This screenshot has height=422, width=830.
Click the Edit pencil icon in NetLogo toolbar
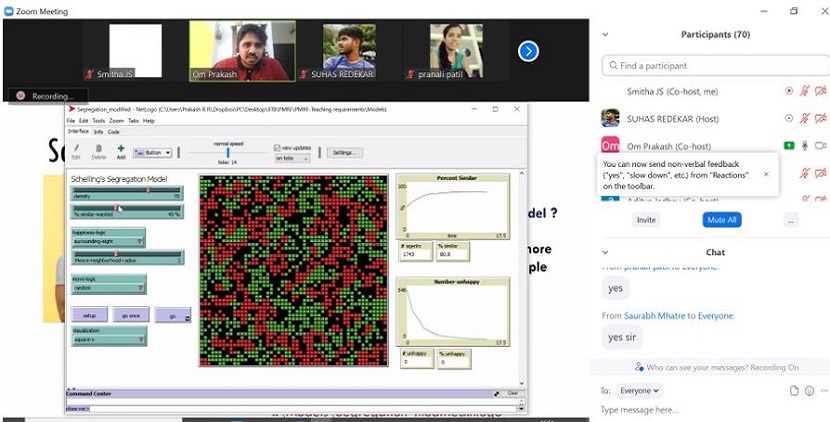(x=76, y=149)
